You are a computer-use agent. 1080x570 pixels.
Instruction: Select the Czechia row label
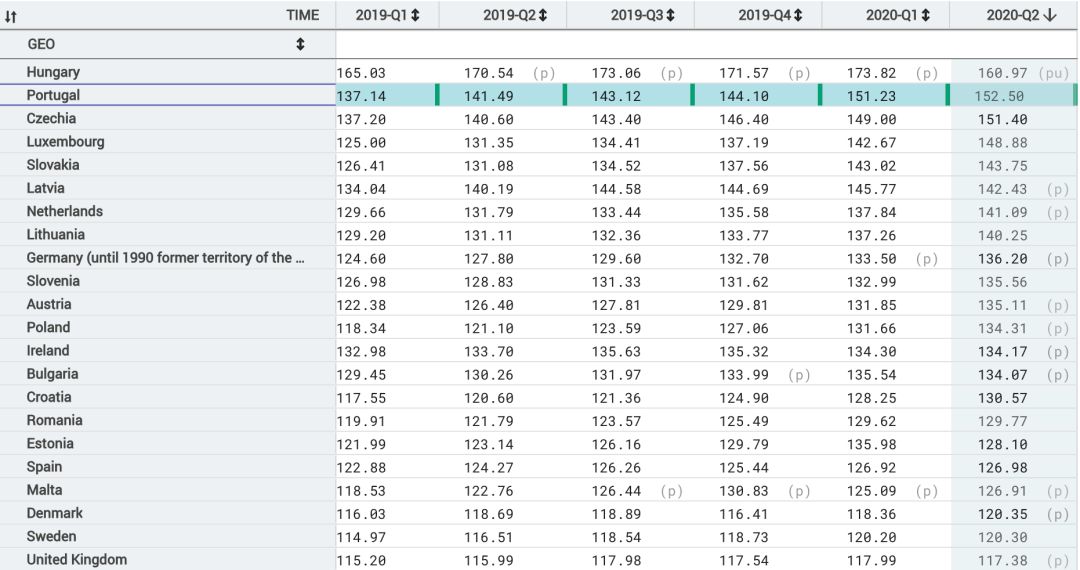(51, 118)
